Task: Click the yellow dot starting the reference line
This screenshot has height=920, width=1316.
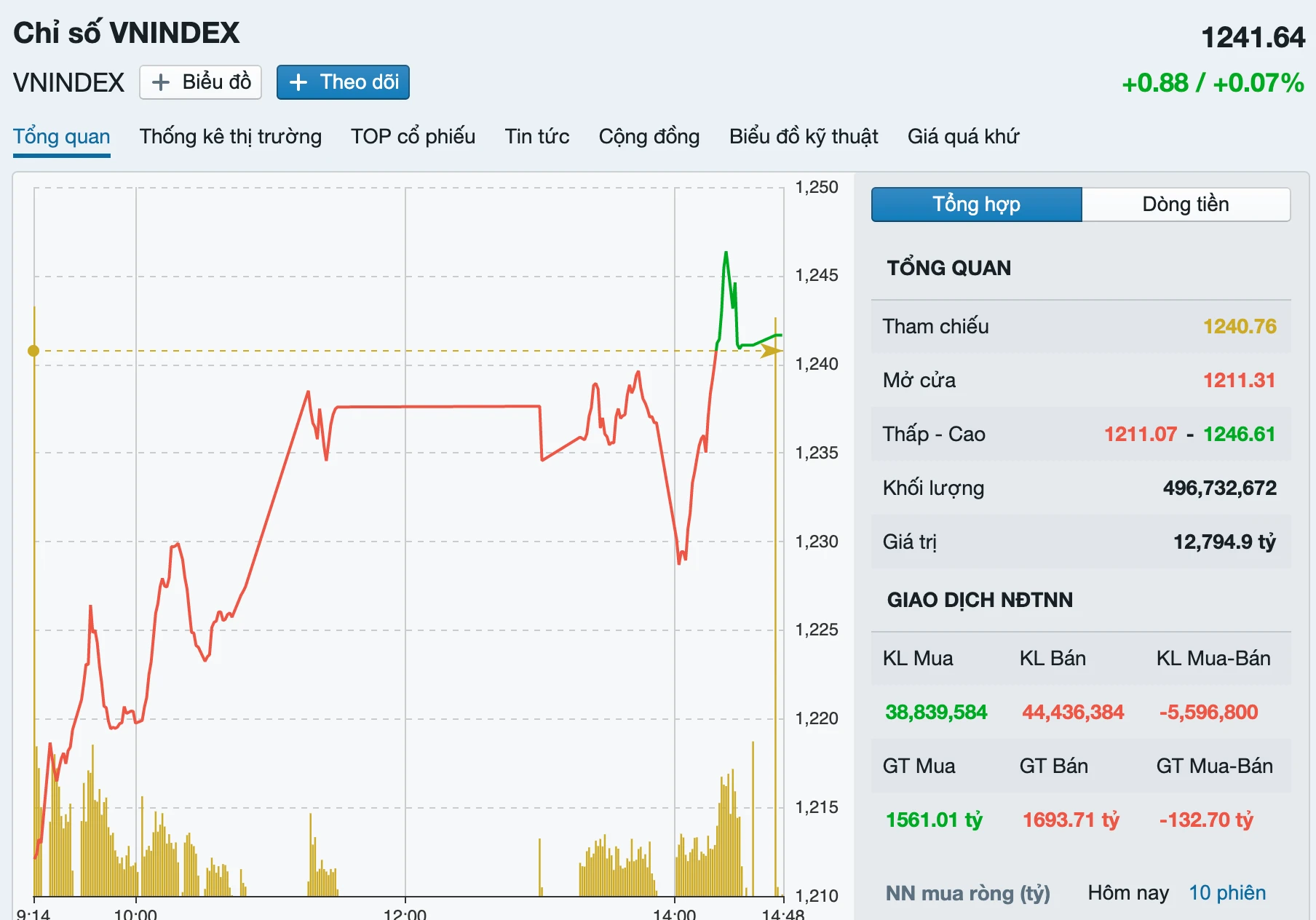Action: coord(33,351)
